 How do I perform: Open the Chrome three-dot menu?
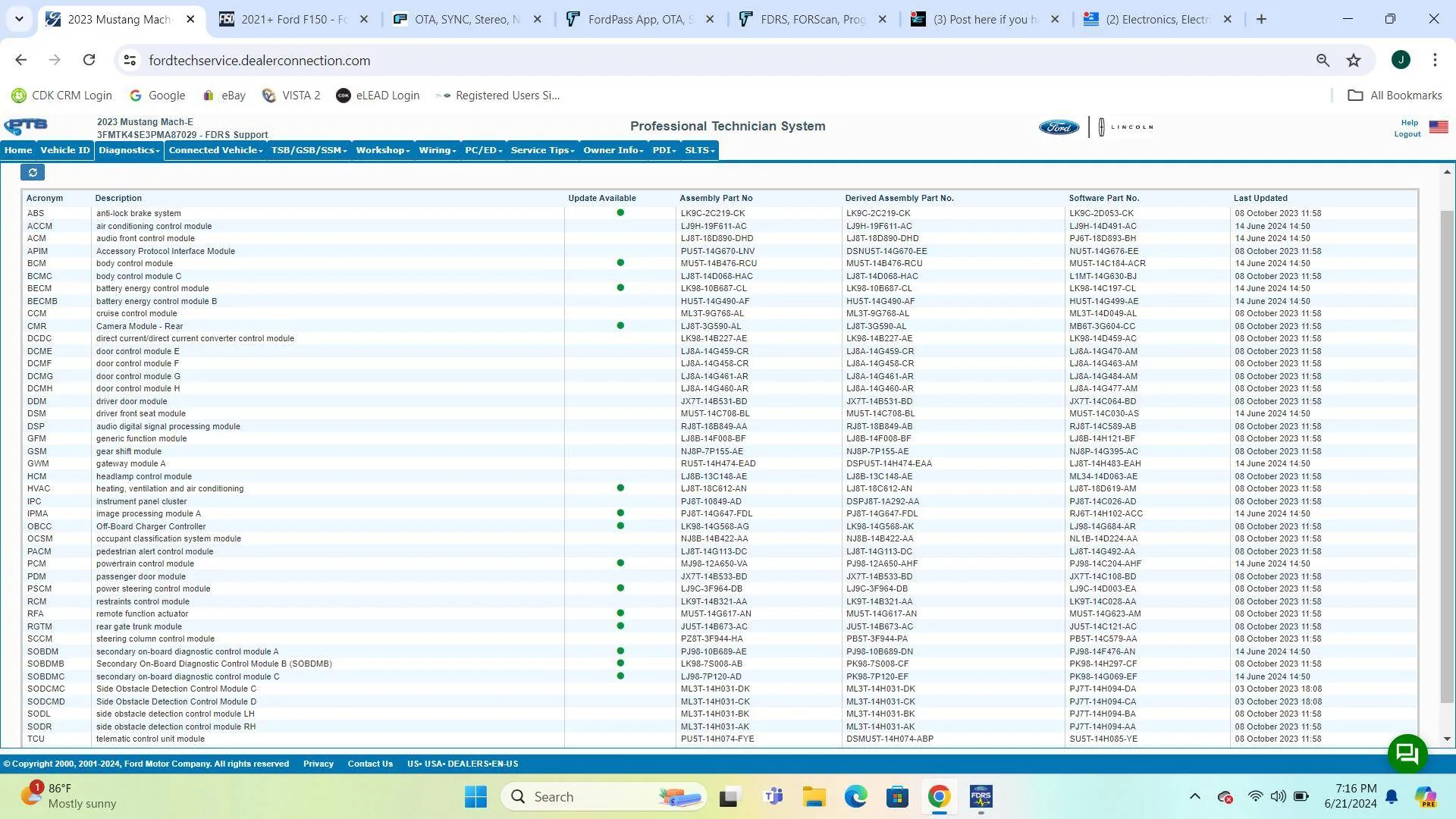(x=1435, y=60)
